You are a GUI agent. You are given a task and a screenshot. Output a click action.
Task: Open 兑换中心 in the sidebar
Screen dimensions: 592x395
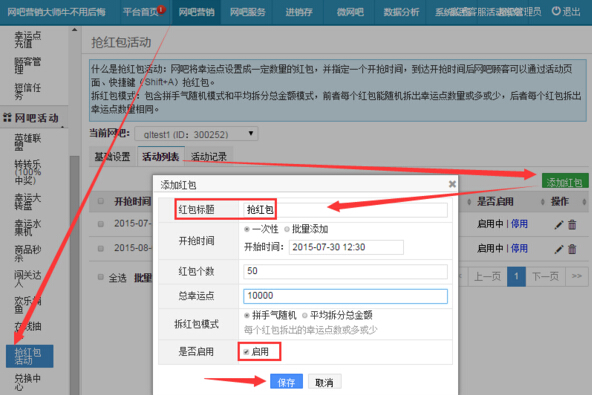pyautogui.click(x=28, y=382)
